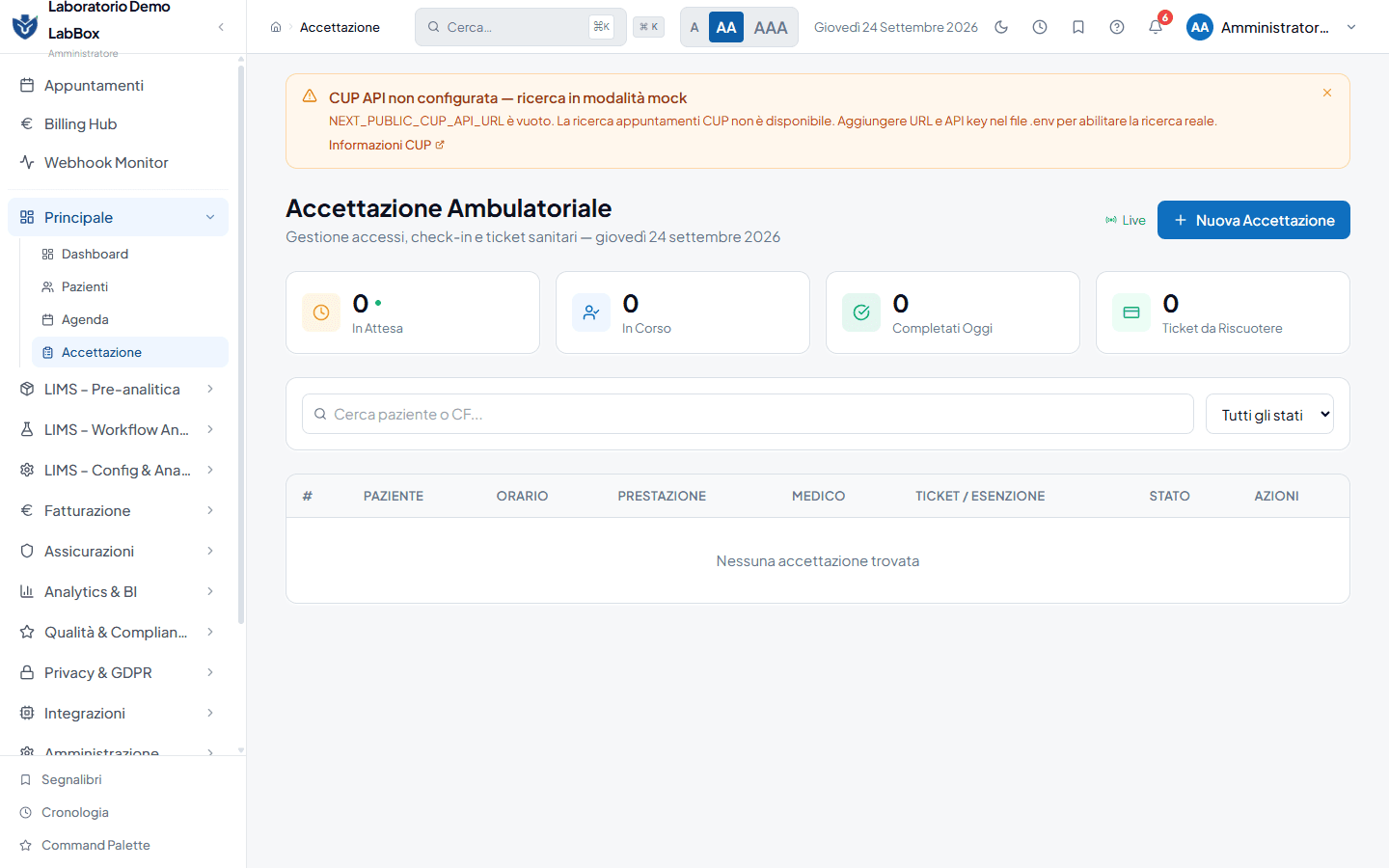Expand Assicurazioni section
Viewport: 1389px width, 868px height.
(118, 551)
